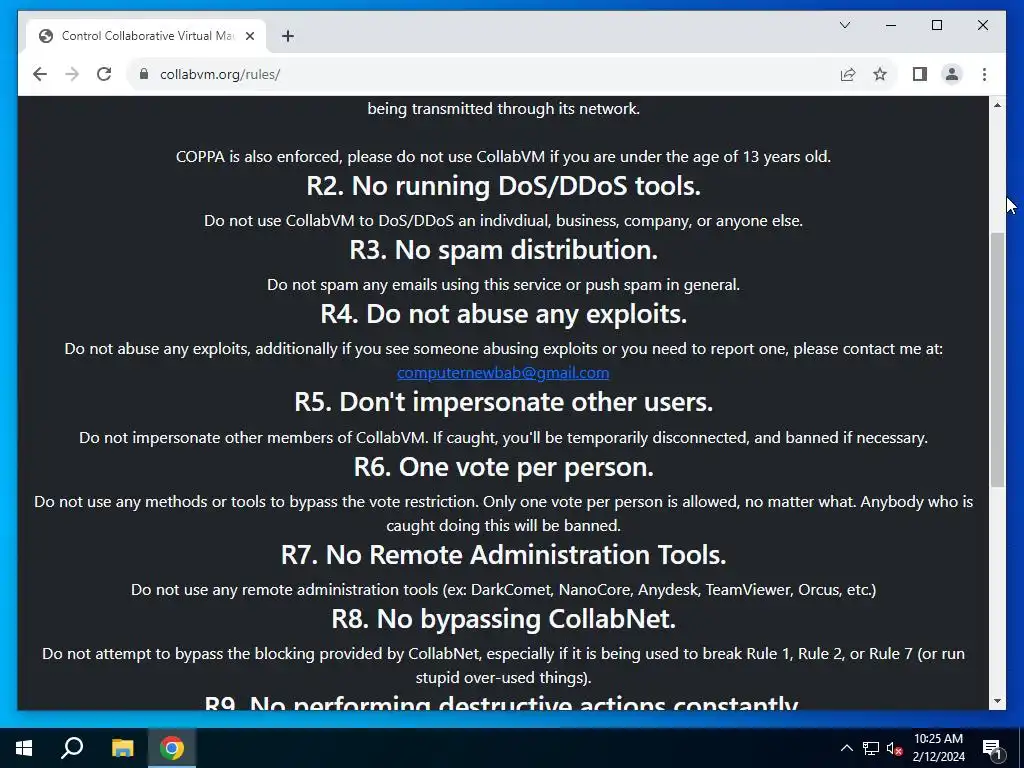1024x768 pixels.
Task: Click the text listing DarkComet, NanoCore, Anydesk
Action: pos(504,590)
